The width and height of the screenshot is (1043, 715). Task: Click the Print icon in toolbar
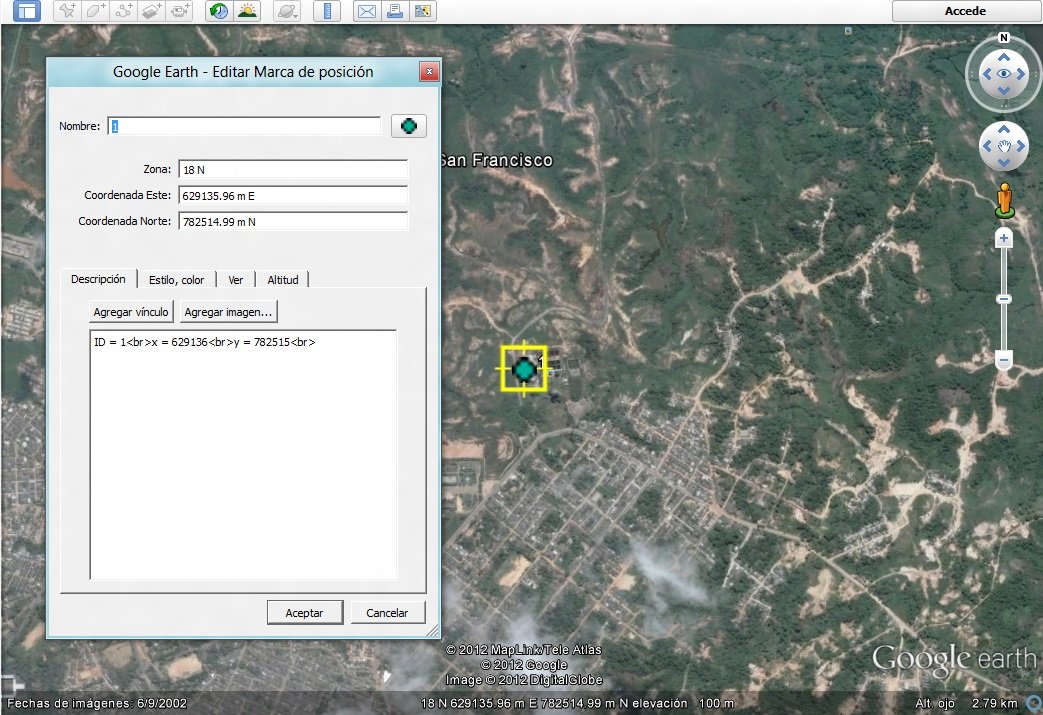[394, 11]
